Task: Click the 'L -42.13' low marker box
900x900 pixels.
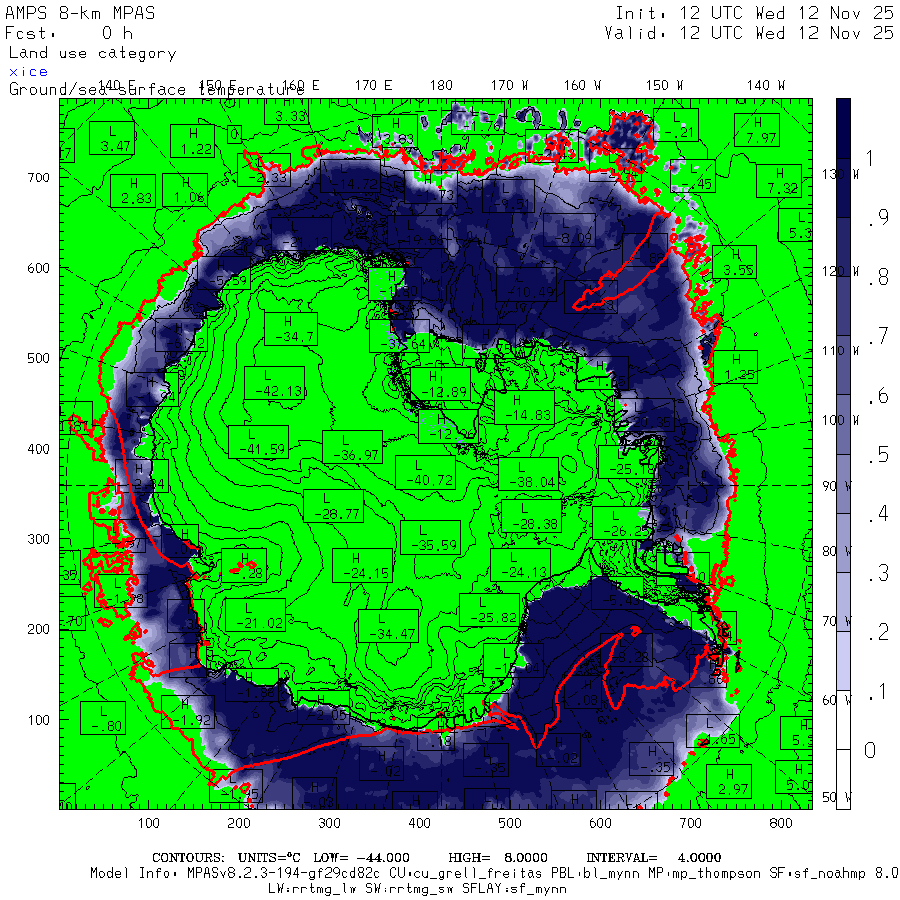Action: [x=274, y=383]
